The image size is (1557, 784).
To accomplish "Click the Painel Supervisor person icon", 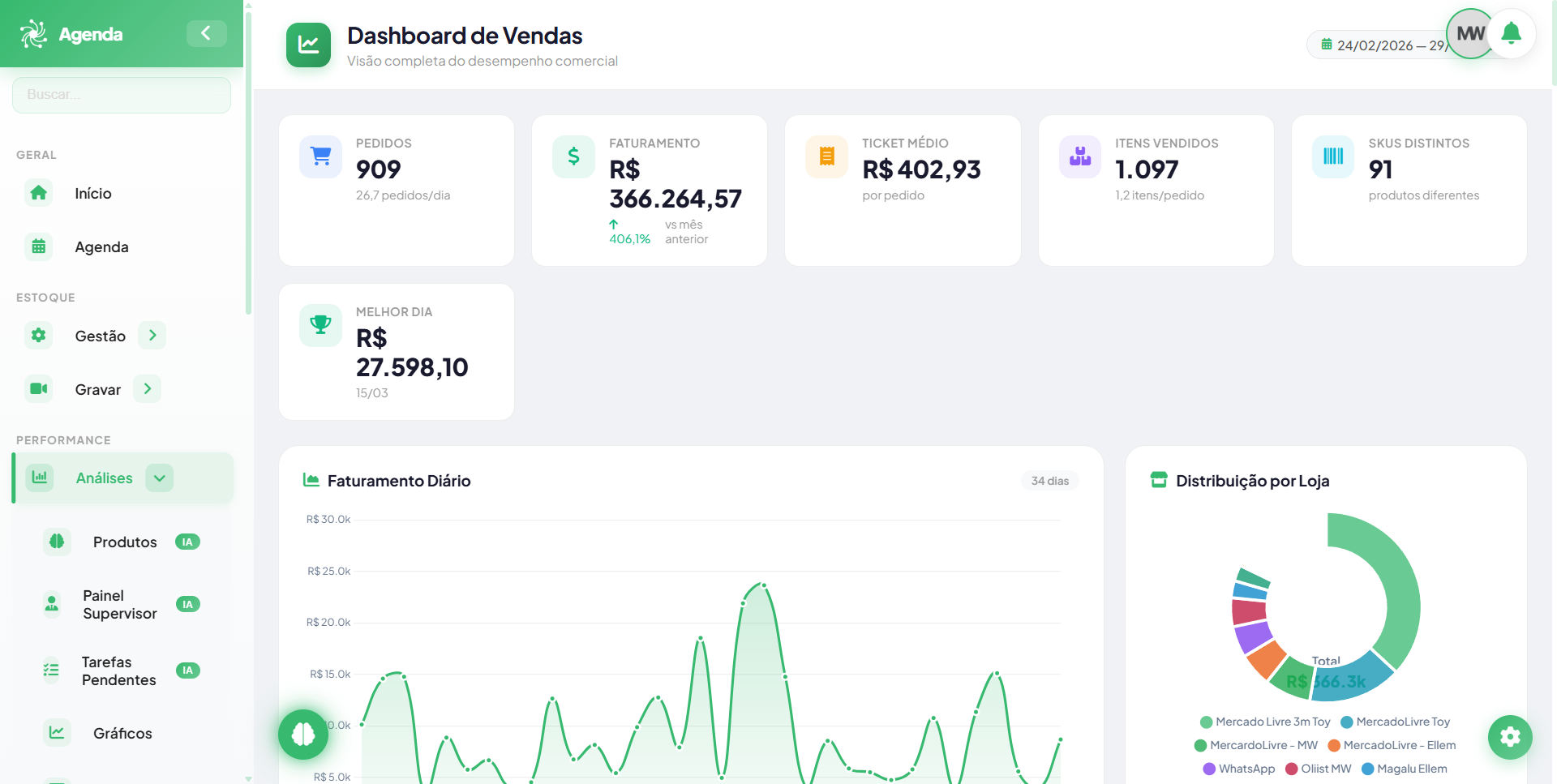I will 52,604.
